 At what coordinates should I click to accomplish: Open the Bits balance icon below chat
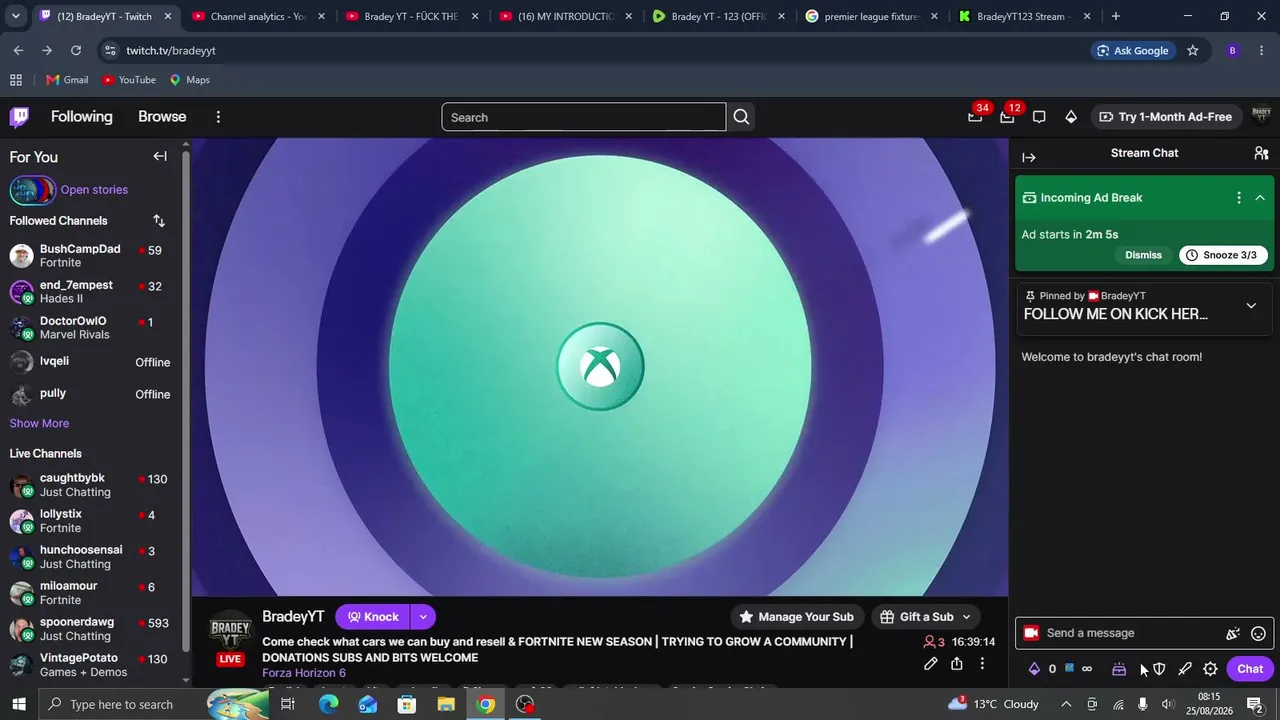click(1034, 669)
